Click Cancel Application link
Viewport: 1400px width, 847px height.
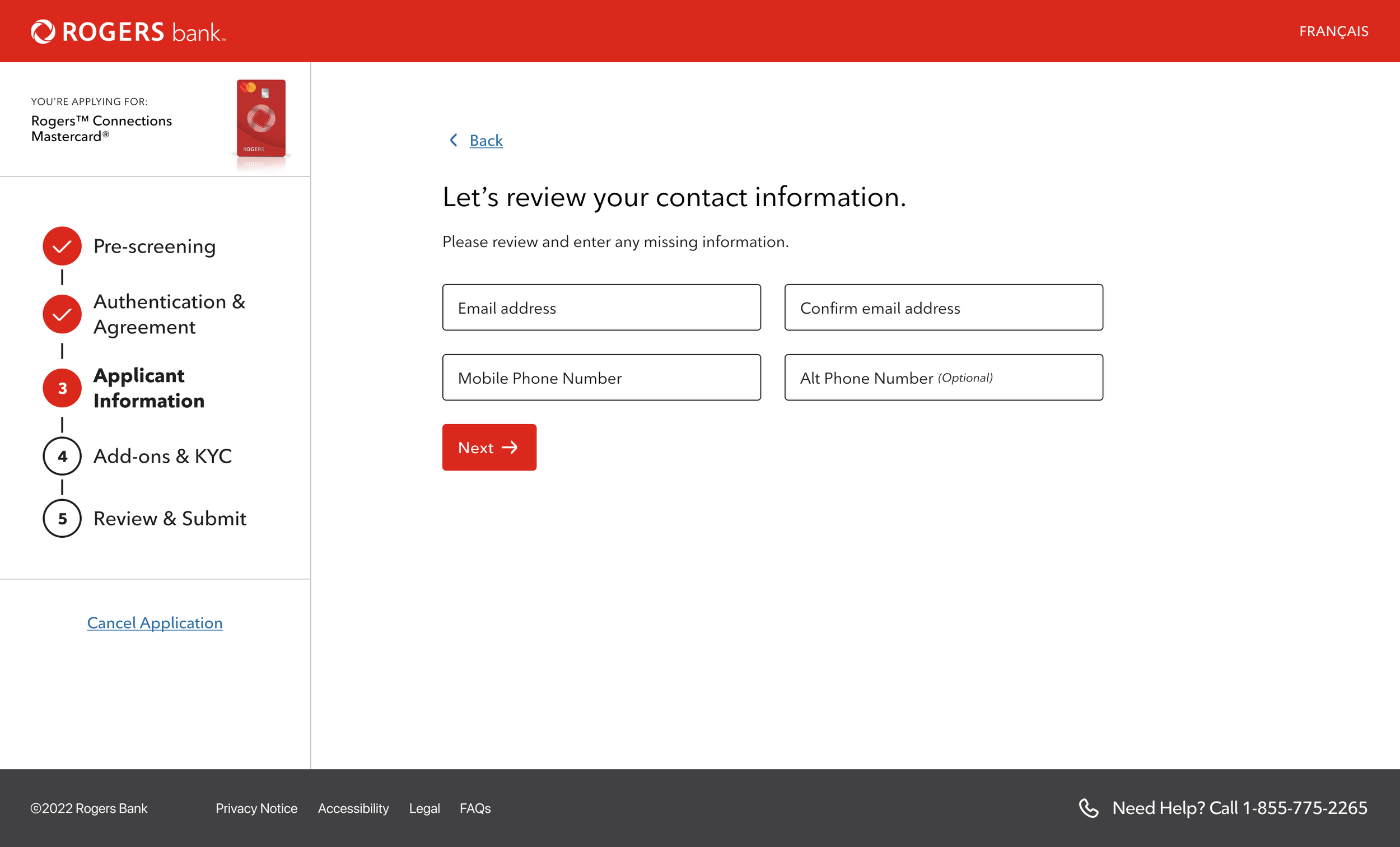(x=155, y=623)
